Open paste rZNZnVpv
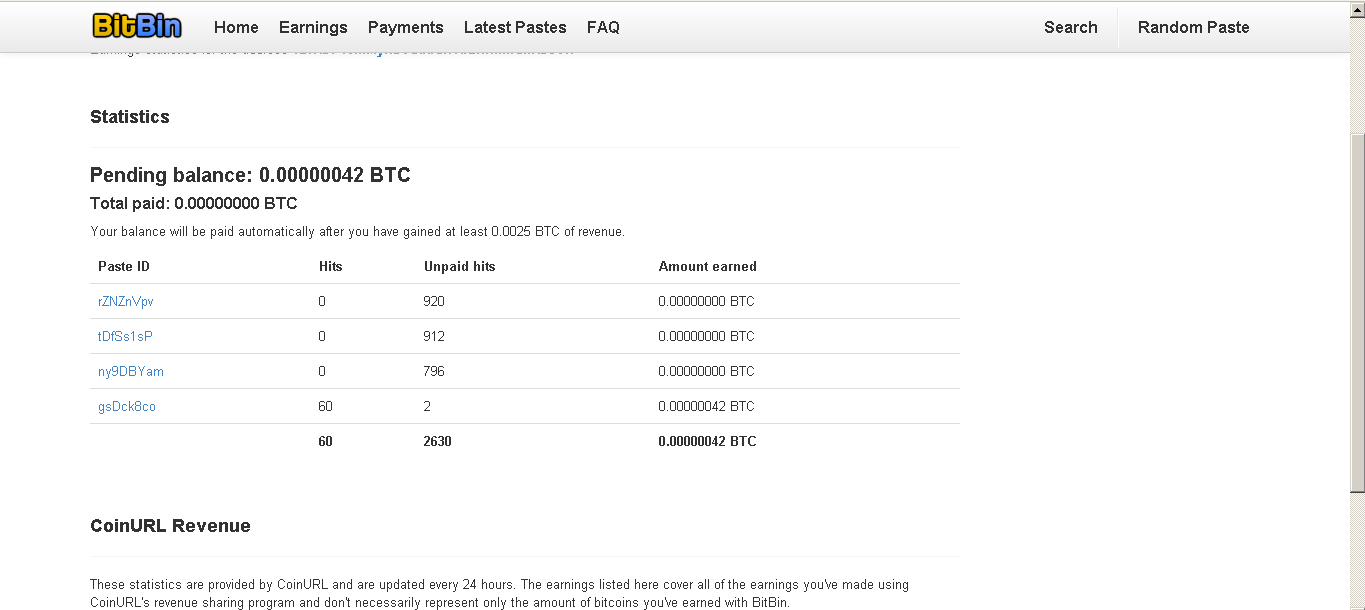Viewport: 1365px width, 610px height. click(126, 301)
